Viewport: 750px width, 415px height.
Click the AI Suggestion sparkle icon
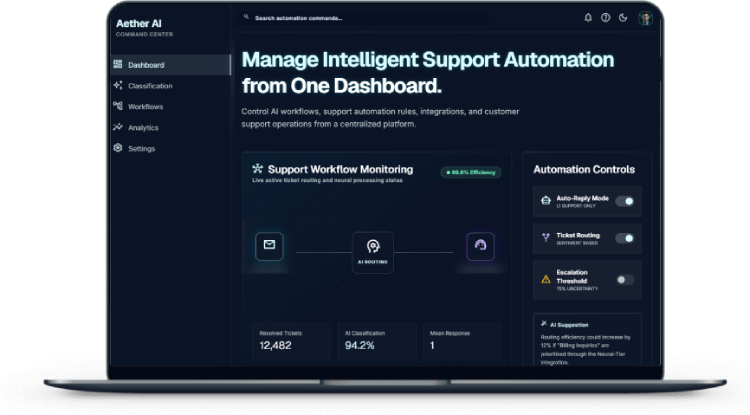click(x=544, y=324)
